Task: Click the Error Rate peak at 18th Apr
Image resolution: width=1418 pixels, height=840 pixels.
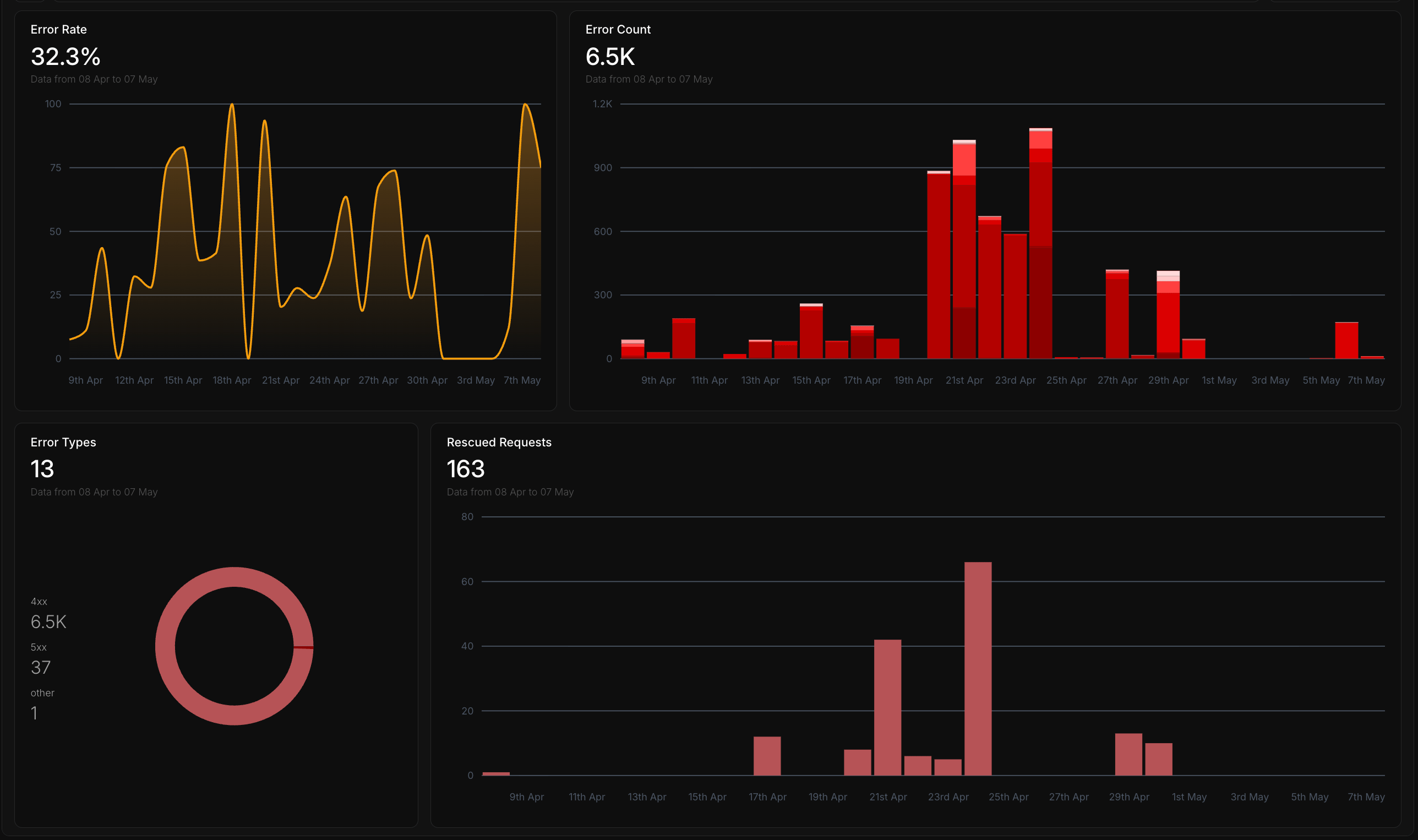Action: (232, 105)
